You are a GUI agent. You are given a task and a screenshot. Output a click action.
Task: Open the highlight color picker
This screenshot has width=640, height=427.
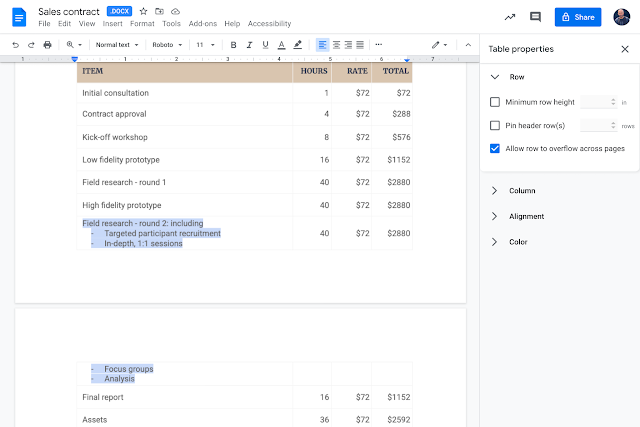click(298, 45)
